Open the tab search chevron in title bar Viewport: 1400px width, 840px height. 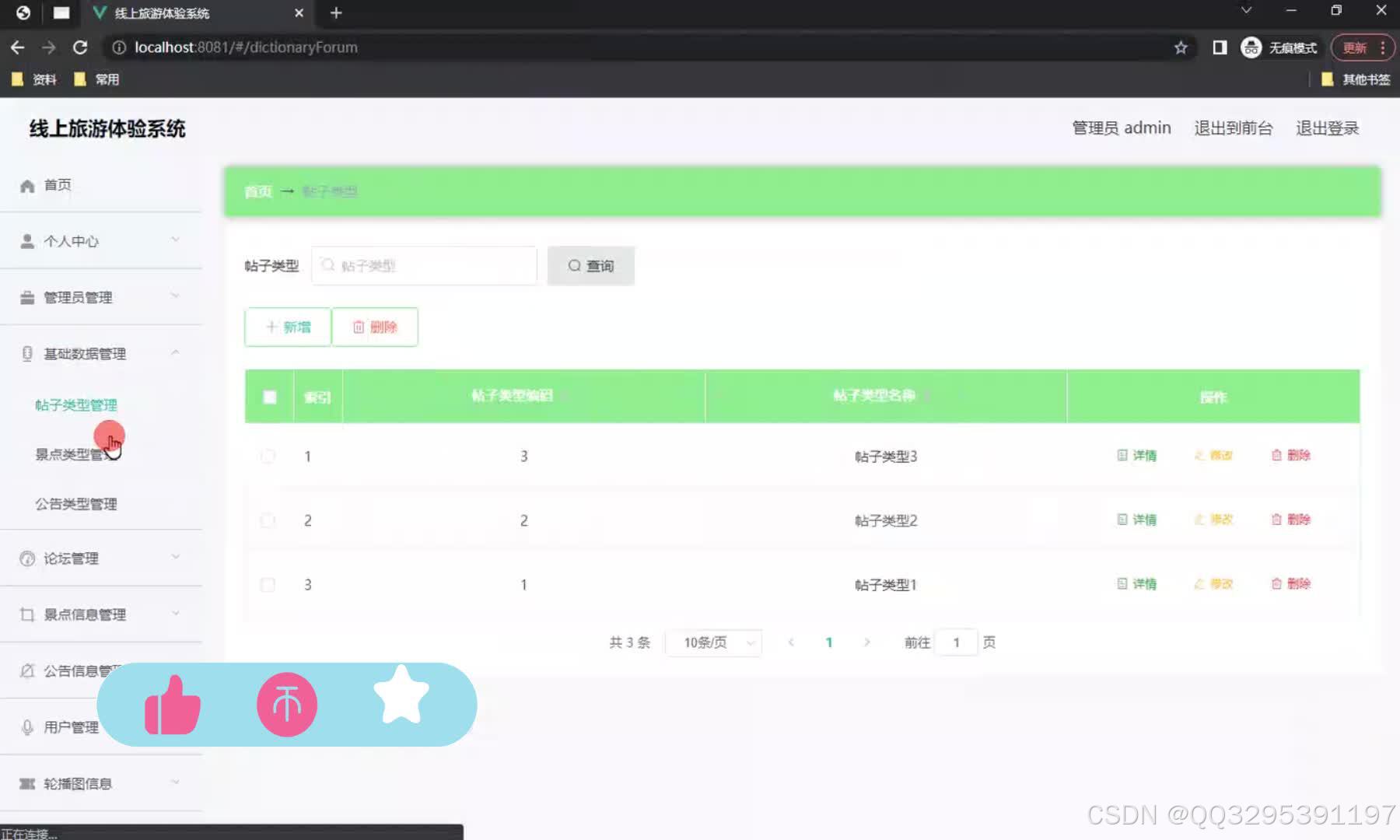tap(1246, 11)
